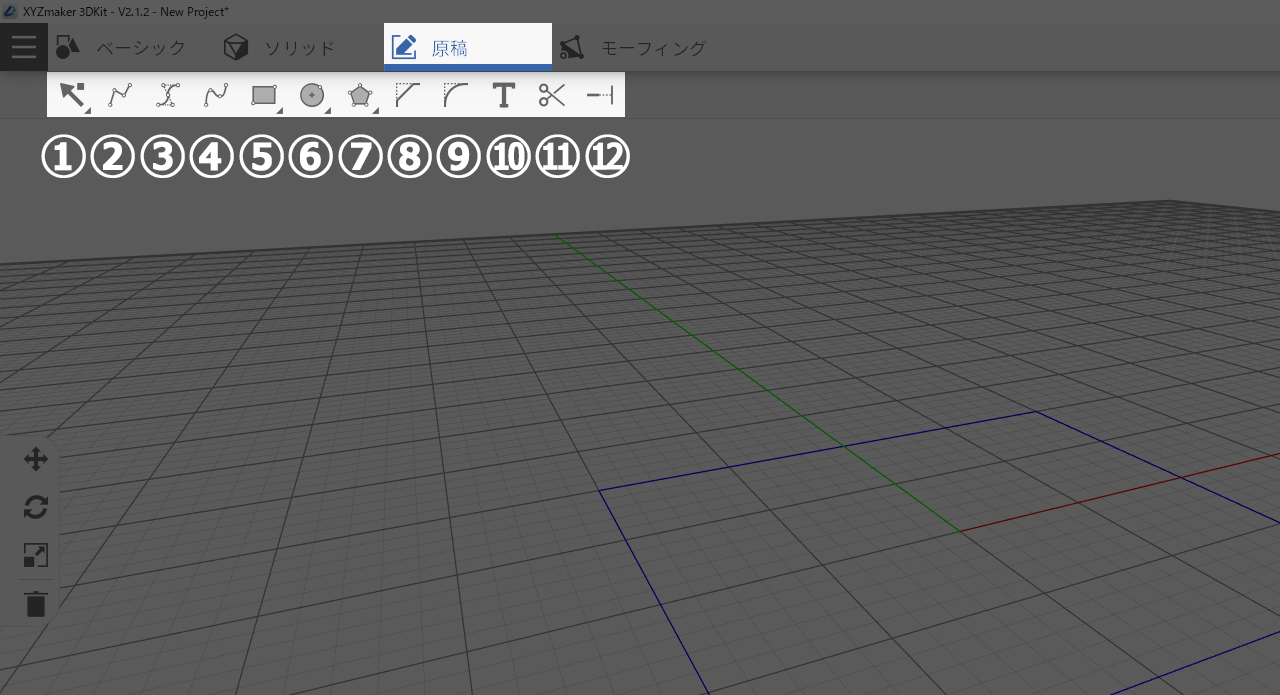This screenshot has width=1280, height=695.
Task: Select the pentagon polygon tool
Action: (x=360, y=95)
